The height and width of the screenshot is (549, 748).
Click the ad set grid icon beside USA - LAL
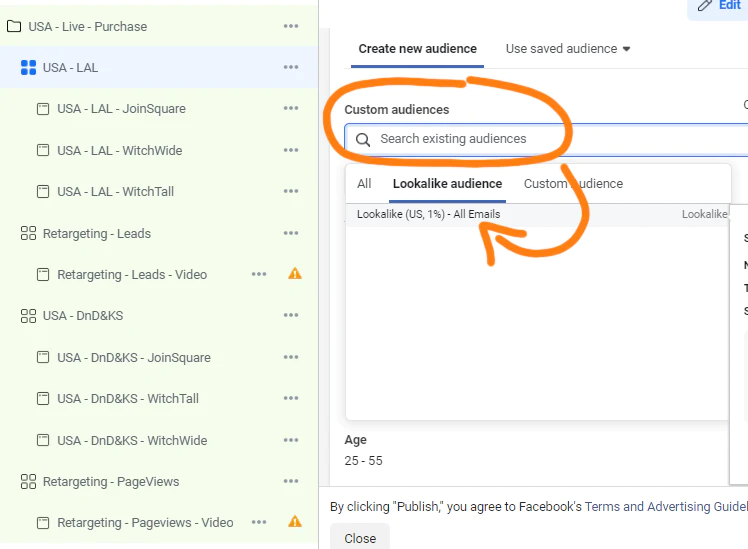28,68
